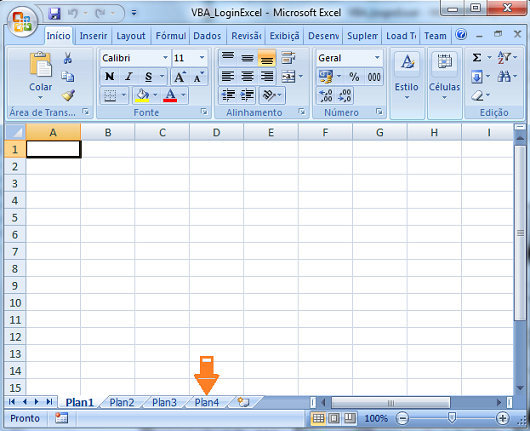Click the red font color swatch
The height and width of the screenshot is (431, 530).
170,95
